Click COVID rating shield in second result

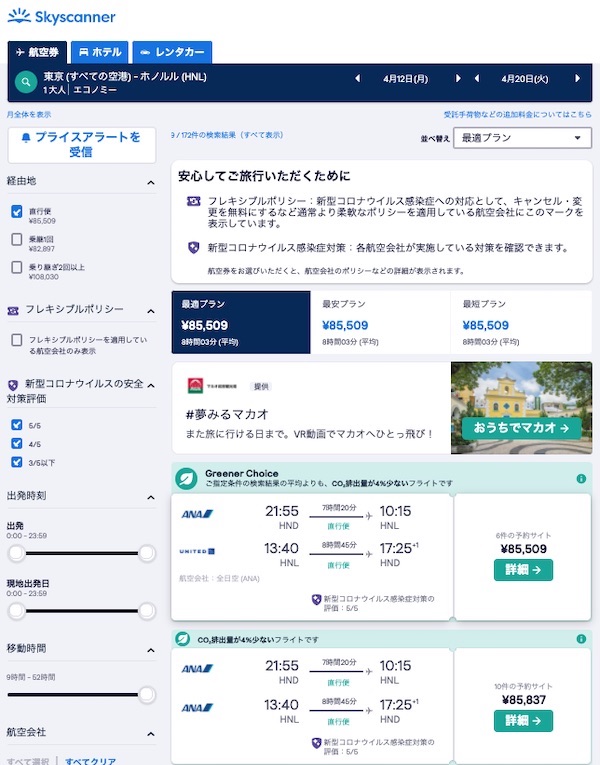[x=316, y=743]
